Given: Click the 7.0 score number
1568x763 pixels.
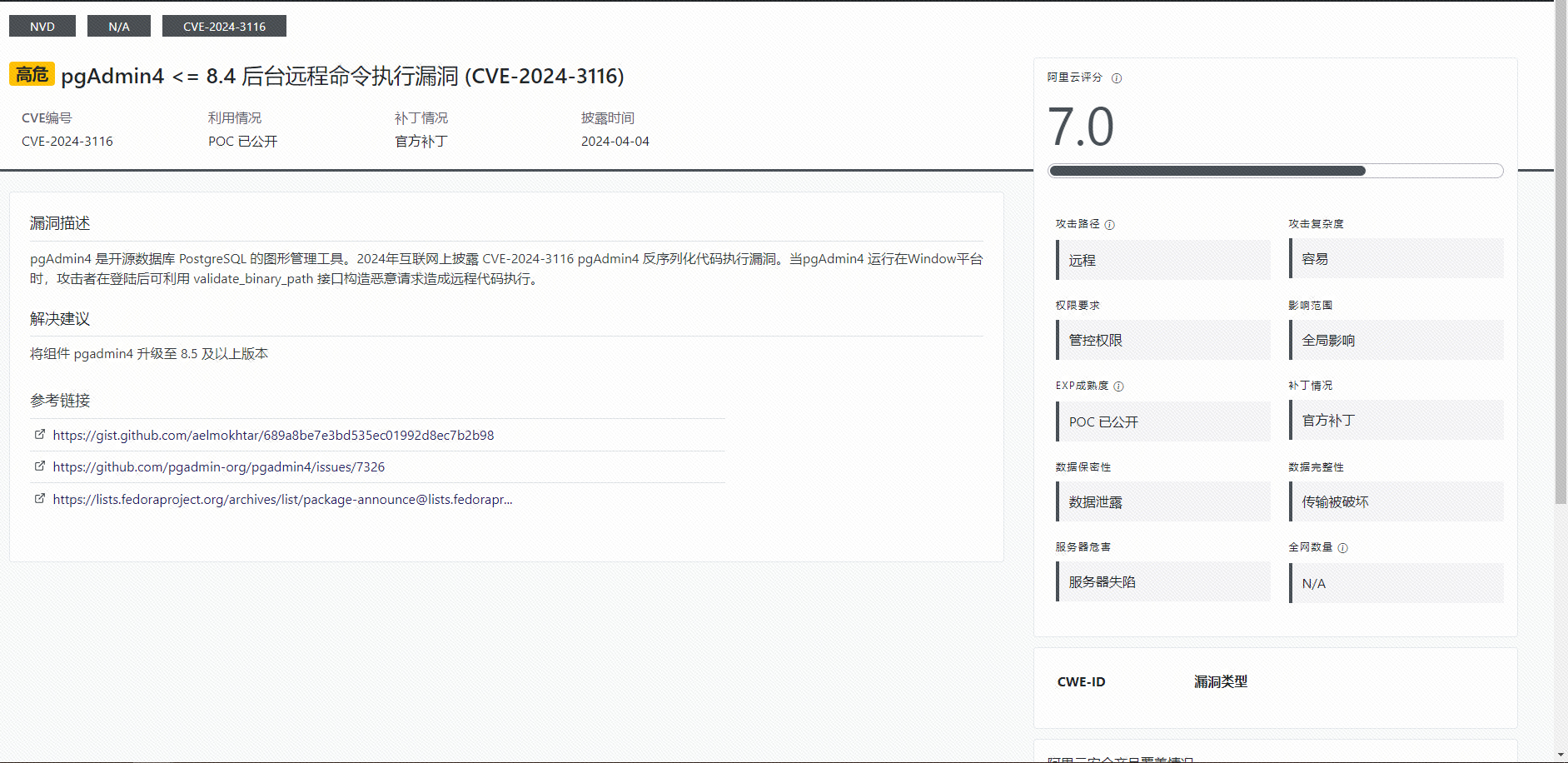Looking at the screenshot, I should [x=1080, y=127].
